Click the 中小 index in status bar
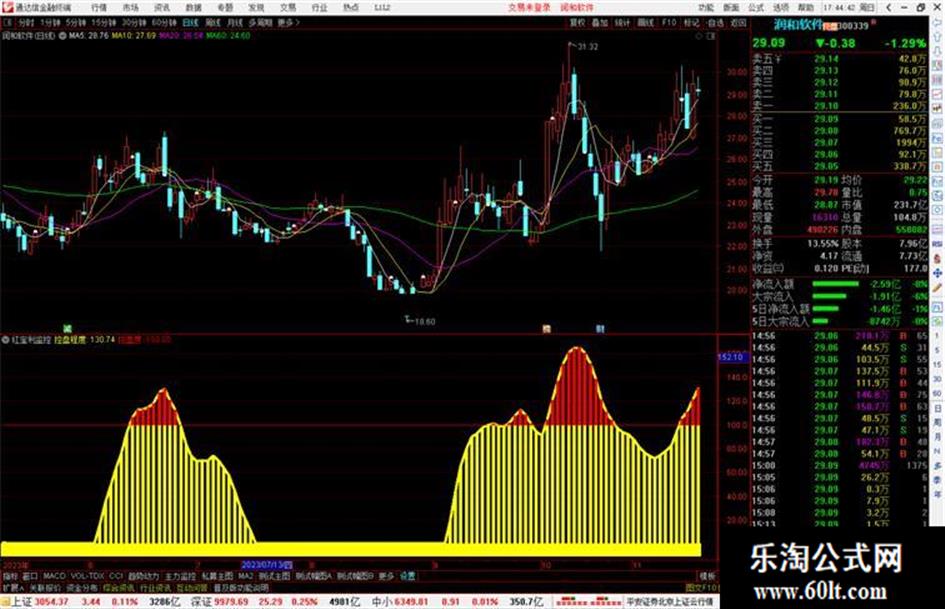 point(381,601)
